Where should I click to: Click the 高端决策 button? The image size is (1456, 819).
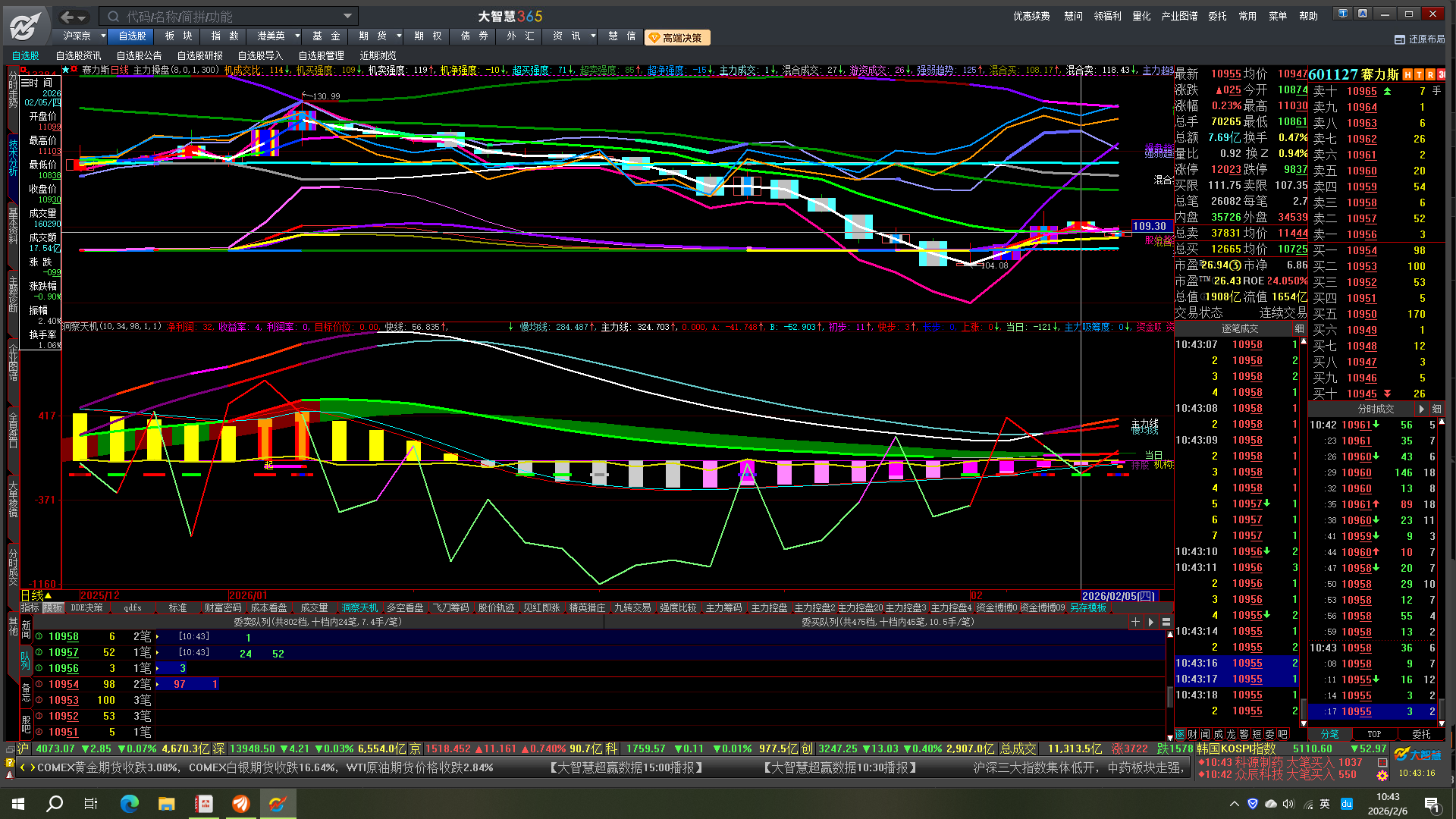click(676, 37)
